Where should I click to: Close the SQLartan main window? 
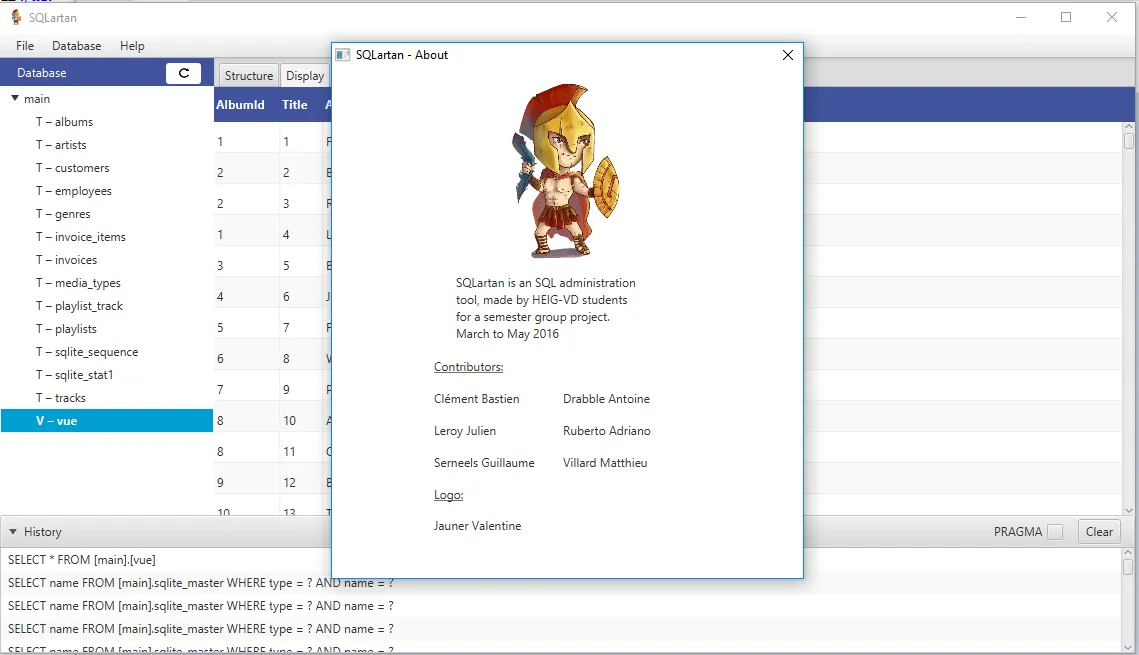(x=1111, y=17)
